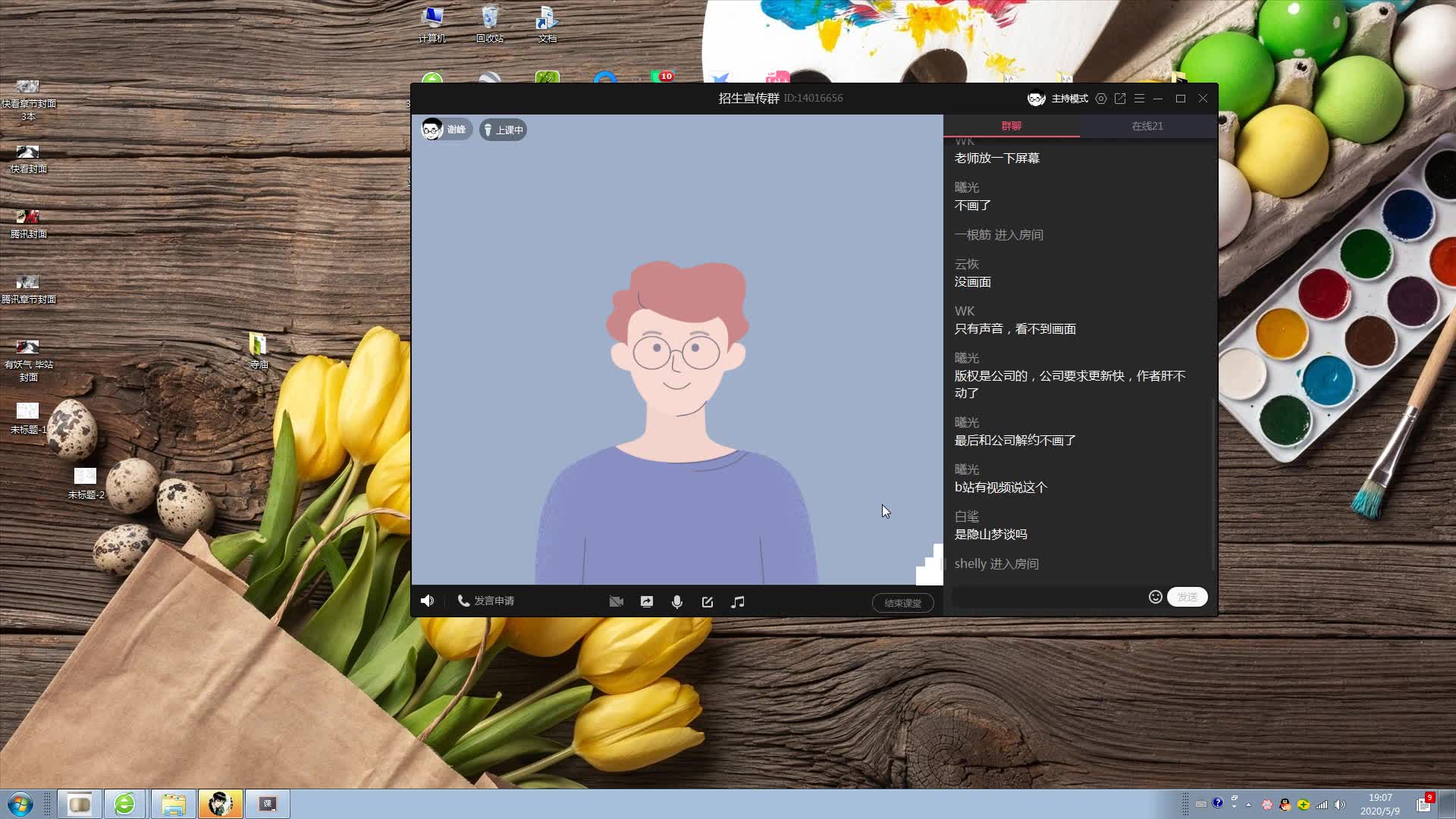The height and width of the screenshot is (819, 1456).
Task: Open the hamburger menu in title bar
Action: click(1139, 99)
